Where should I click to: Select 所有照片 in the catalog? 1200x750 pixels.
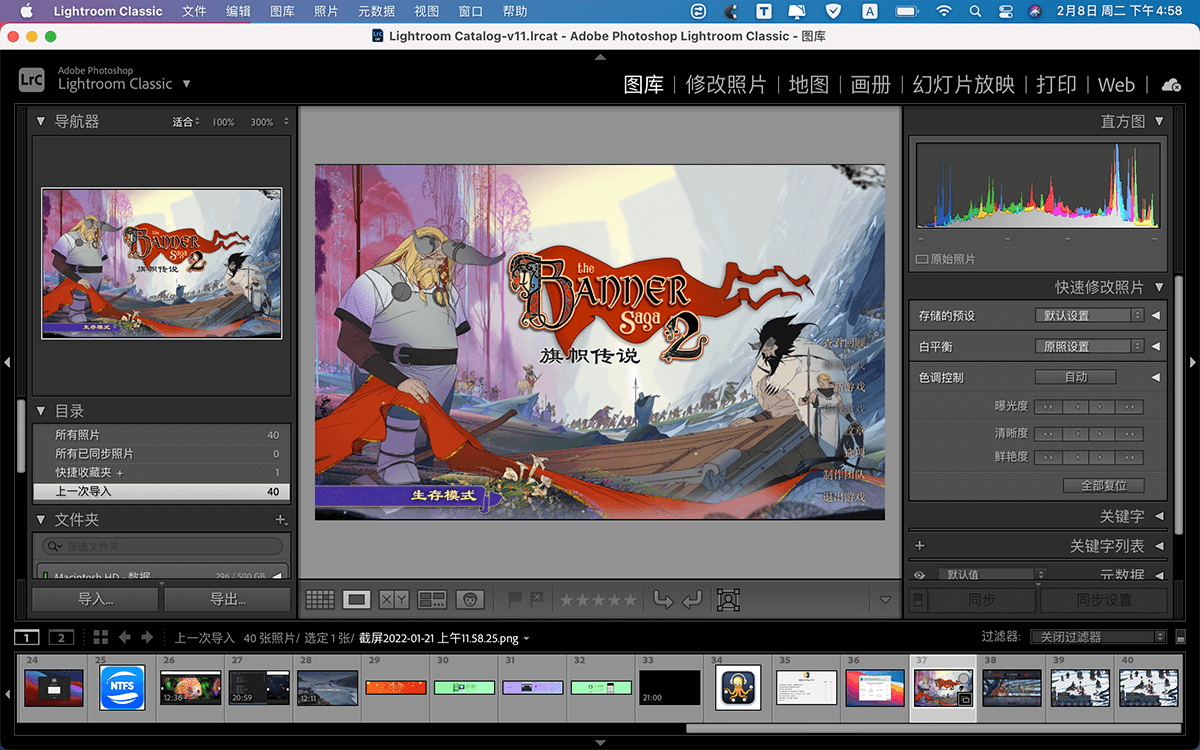point(161,435)
